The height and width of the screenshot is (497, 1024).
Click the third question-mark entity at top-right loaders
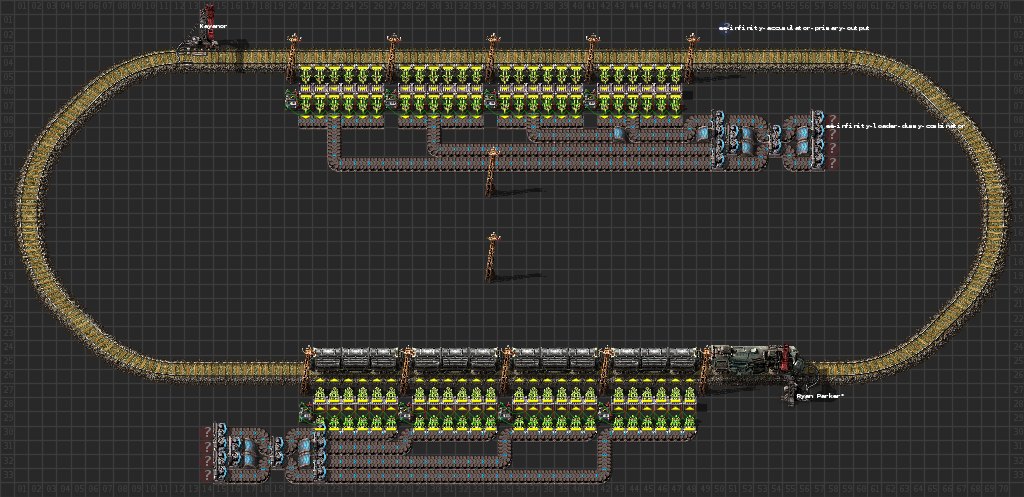[x=833, y=148]
